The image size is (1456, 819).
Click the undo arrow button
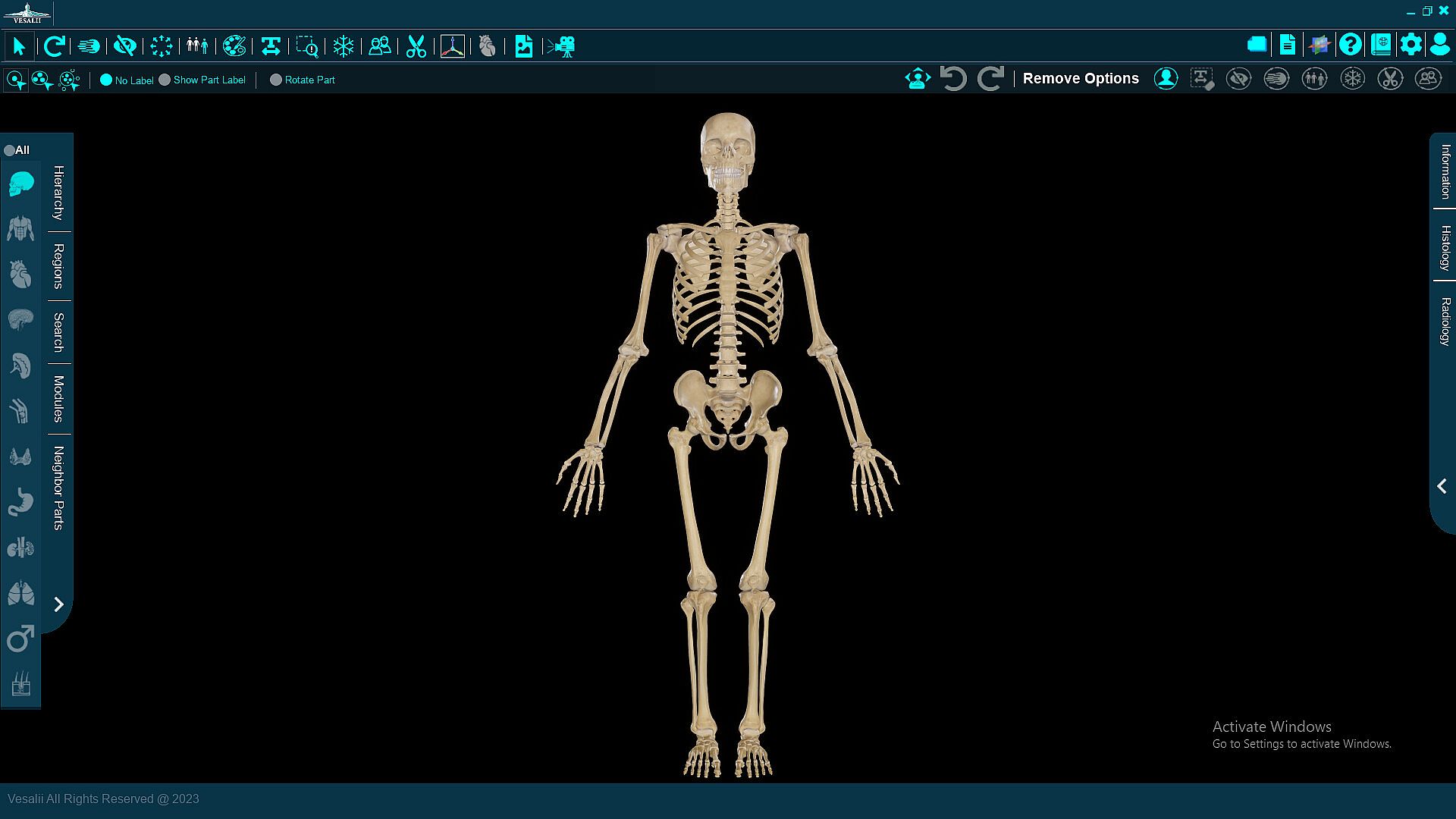point(952,78)
